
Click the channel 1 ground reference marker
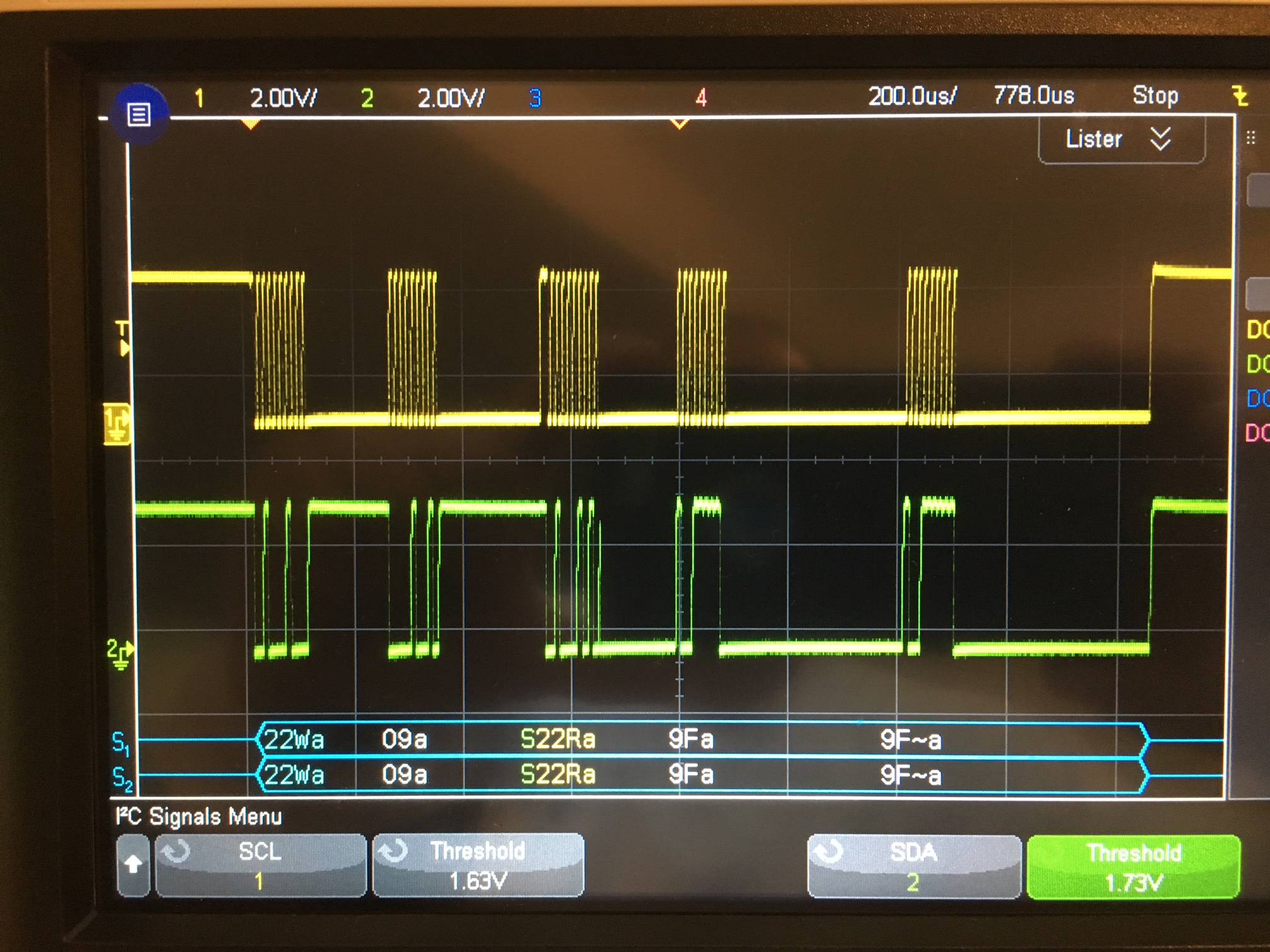point(117,422)
